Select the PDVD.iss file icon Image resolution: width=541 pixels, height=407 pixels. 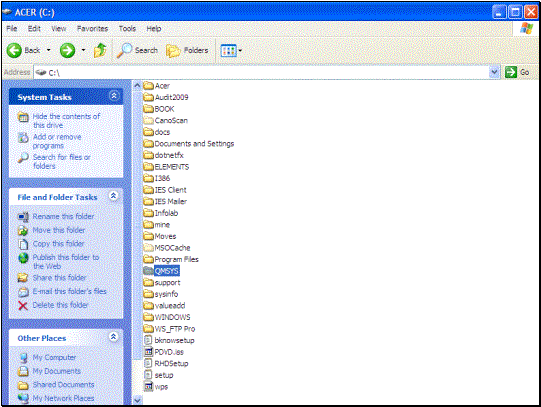(148, 352)
